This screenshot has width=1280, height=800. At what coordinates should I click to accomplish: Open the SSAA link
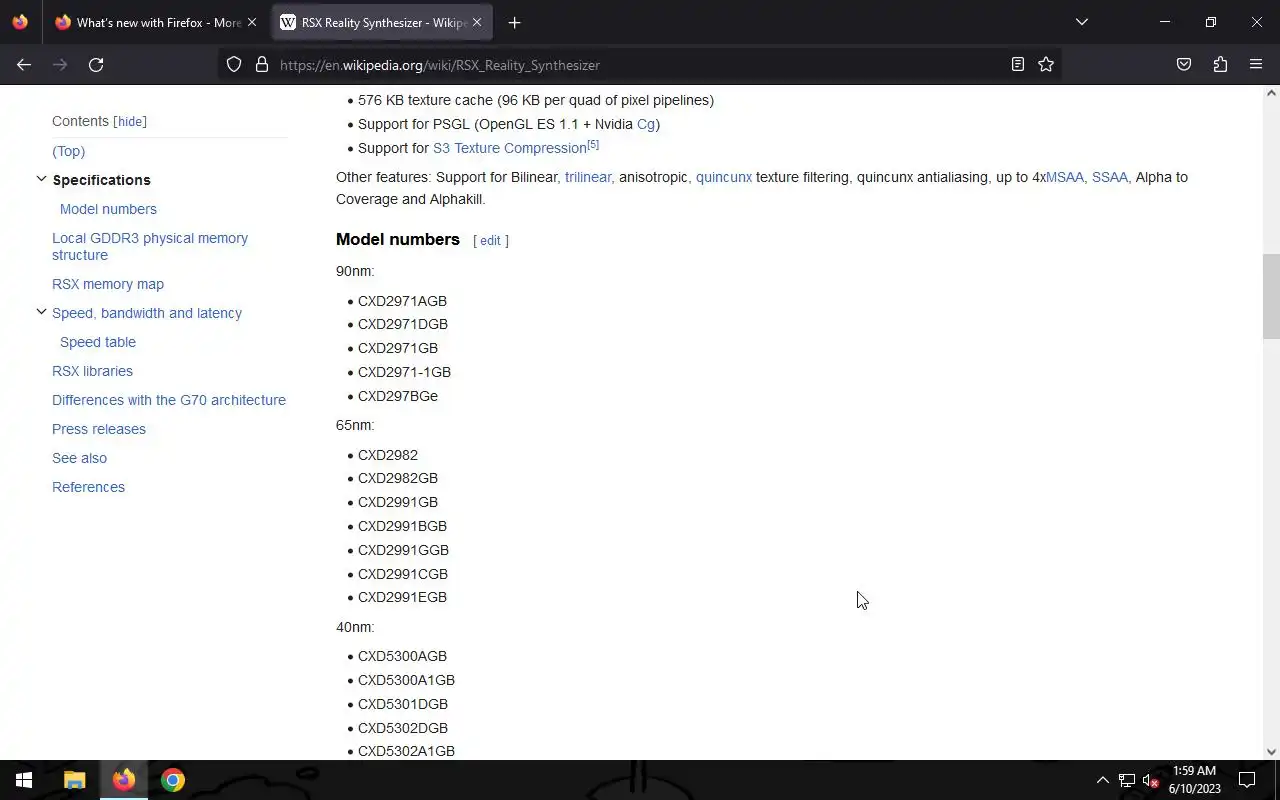(x=1110, y=177)
